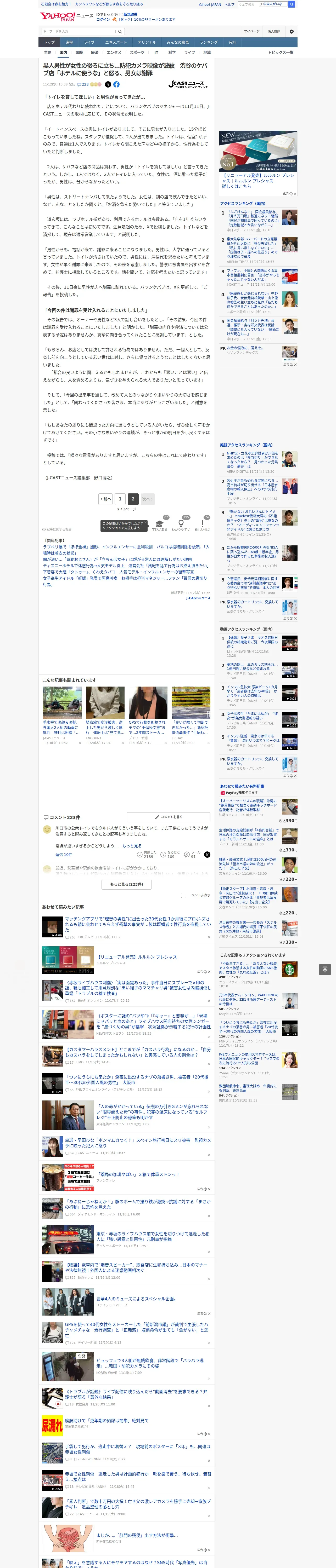Viewport: 336px width, 1568px height.
Task: Share the comment on X
Action: coord(207,854)
